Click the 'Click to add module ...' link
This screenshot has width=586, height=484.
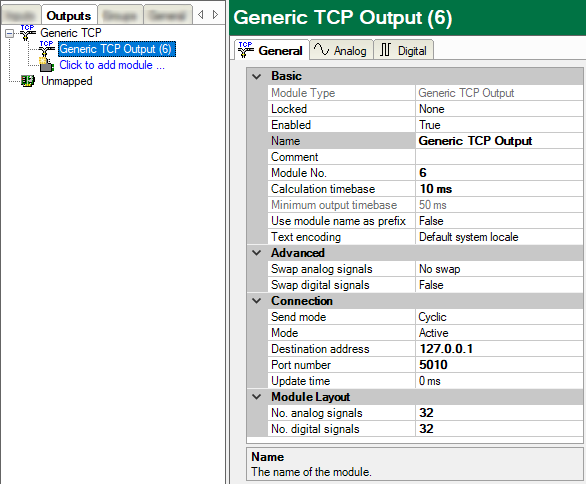coord(112,65)
